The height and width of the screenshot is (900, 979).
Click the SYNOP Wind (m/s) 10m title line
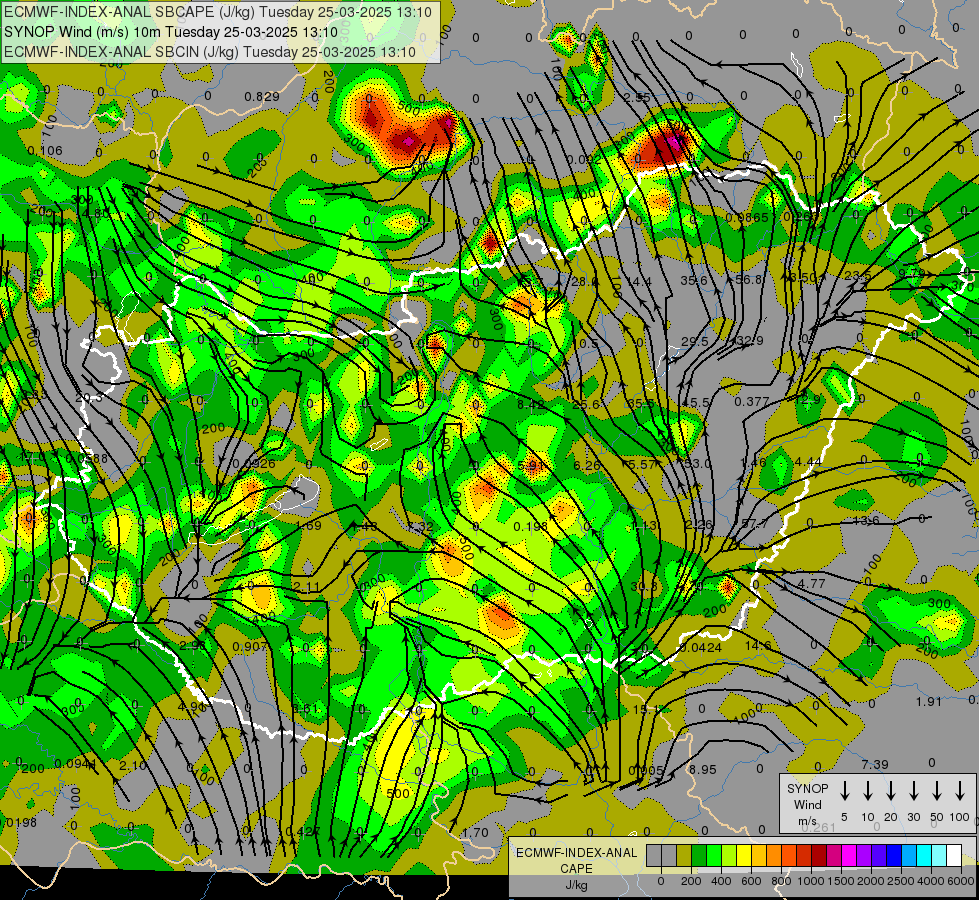[170, 32]
